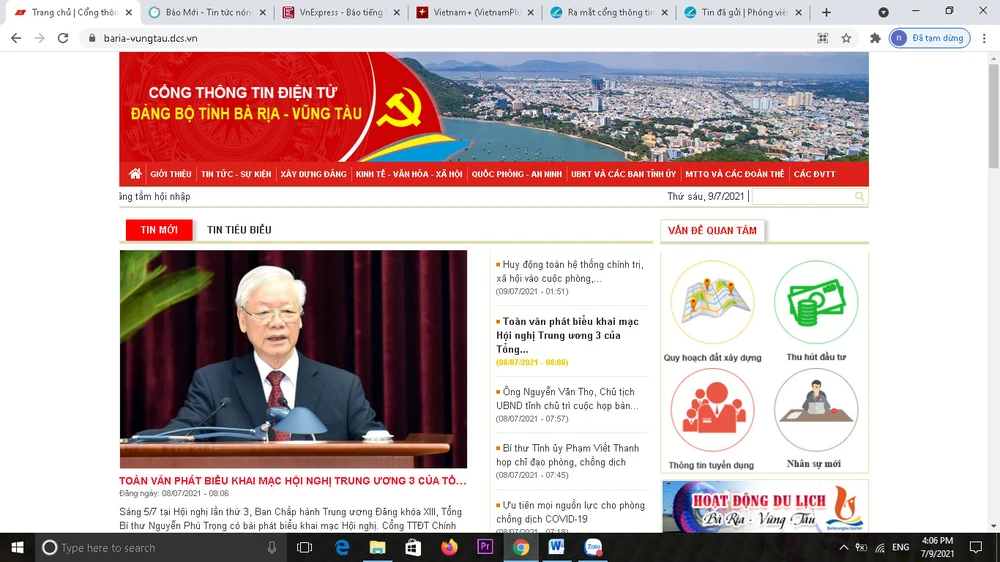The width and height of the screenshot is (1000, 562).
Task: Switch to the Vietnam+ browser tab
Action: [474, 12]
